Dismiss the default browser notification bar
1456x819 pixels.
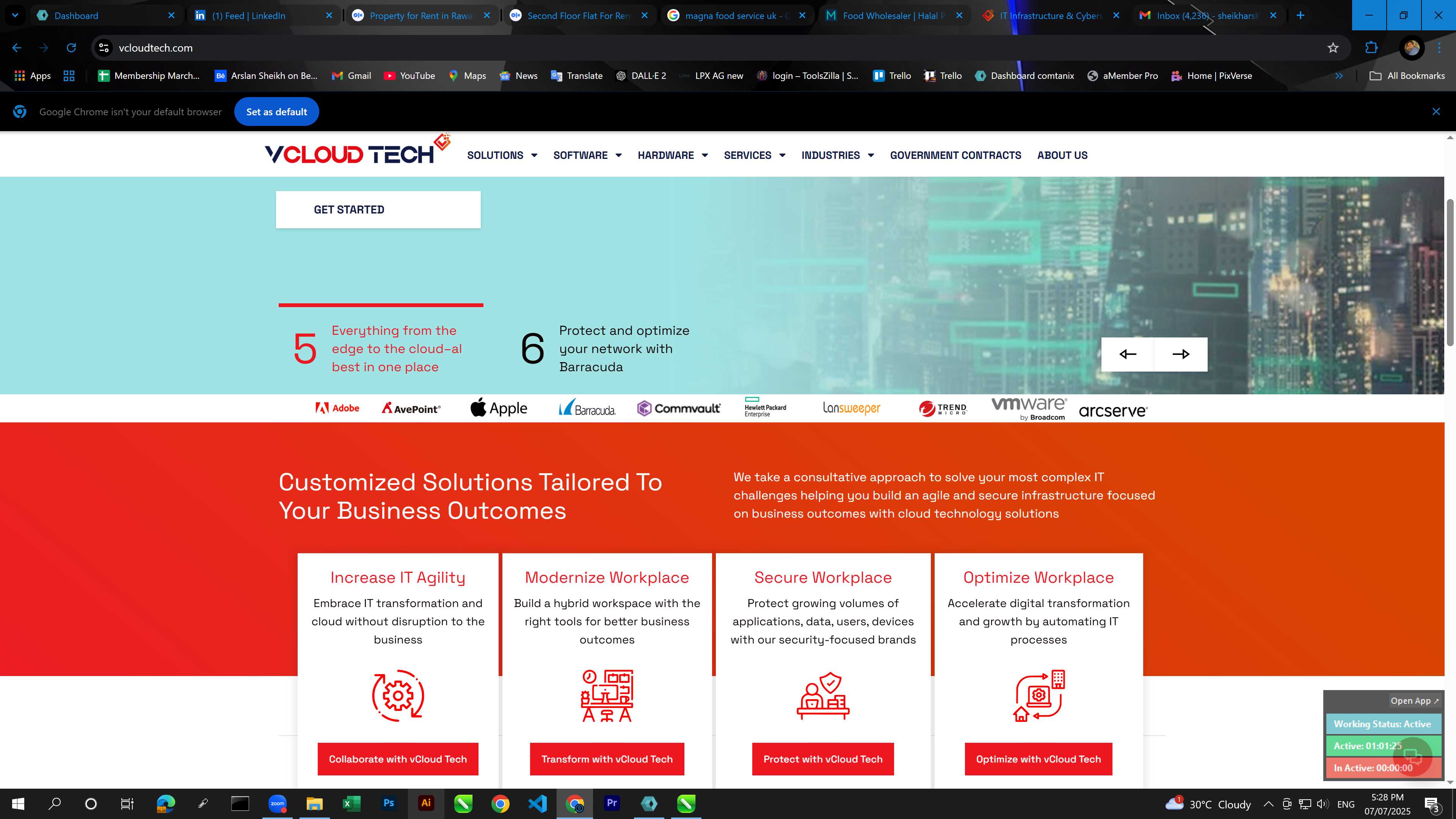tap(1436, 112)
